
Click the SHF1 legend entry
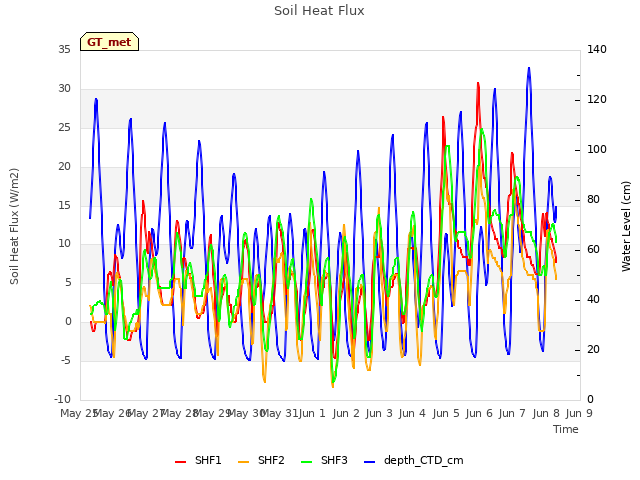pos(198,460)
